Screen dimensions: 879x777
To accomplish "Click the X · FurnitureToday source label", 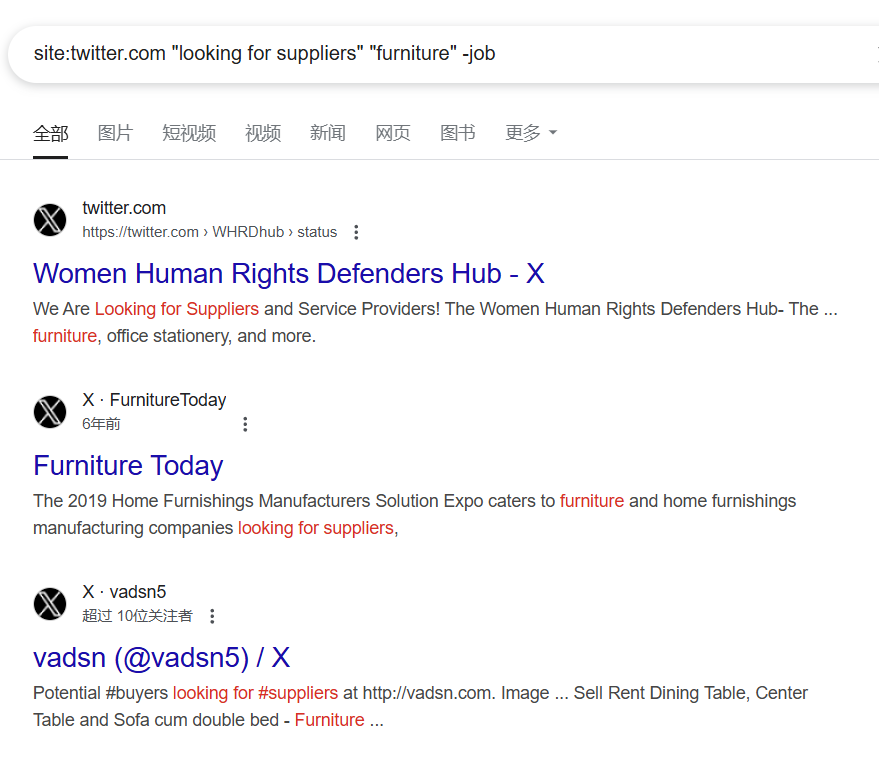I will (154, 400).
